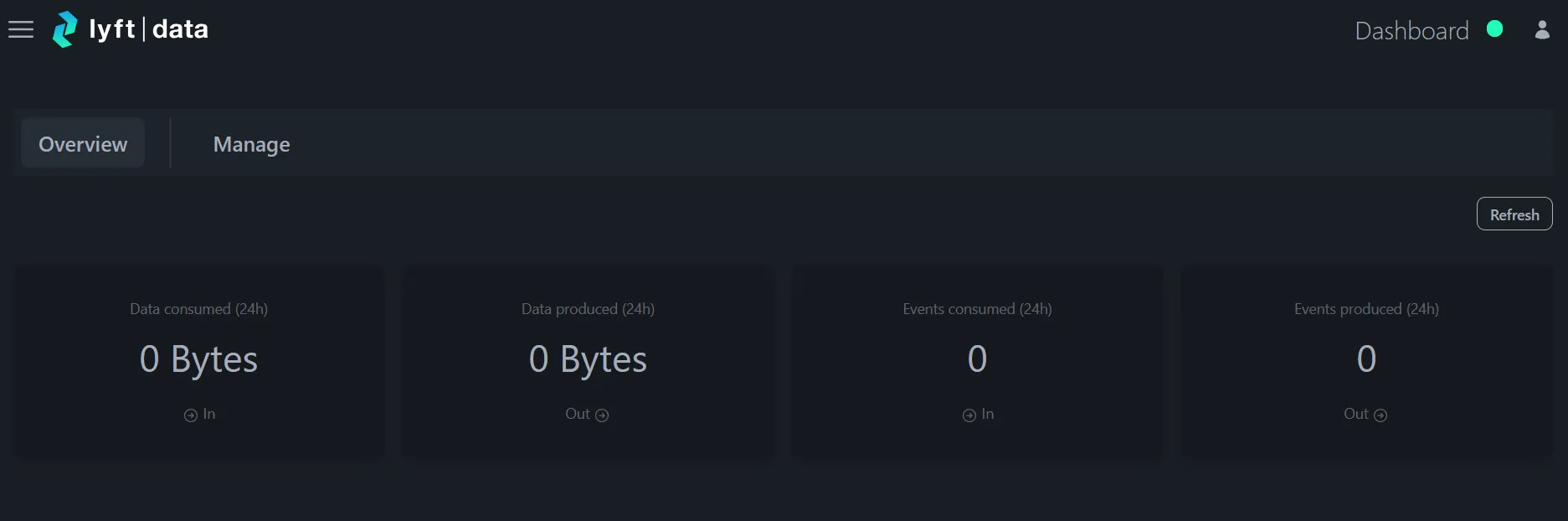Click the Refresh button
This screenshot has height=521, width=1568.
coord(1514,214)
